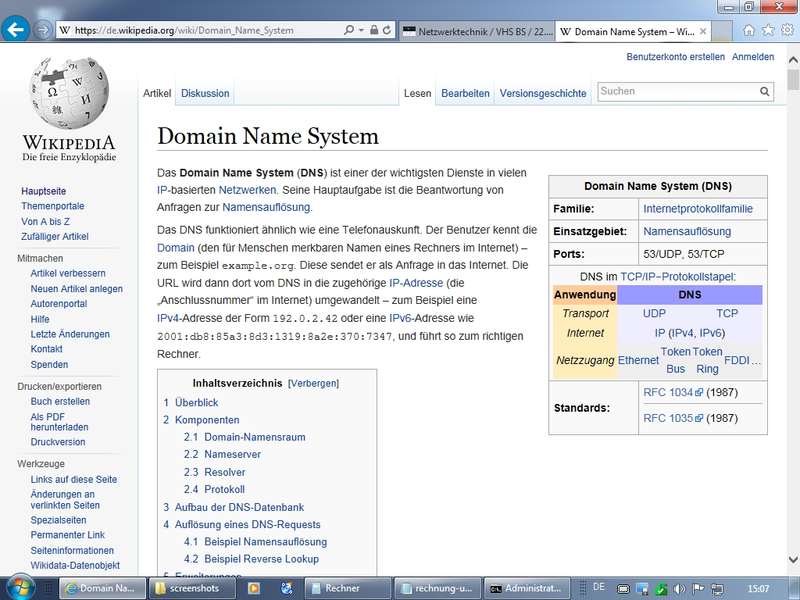Refresh the page with the reload icon
Image resolution: width=800 pixels, height=600 pixels.
[387, 31]
